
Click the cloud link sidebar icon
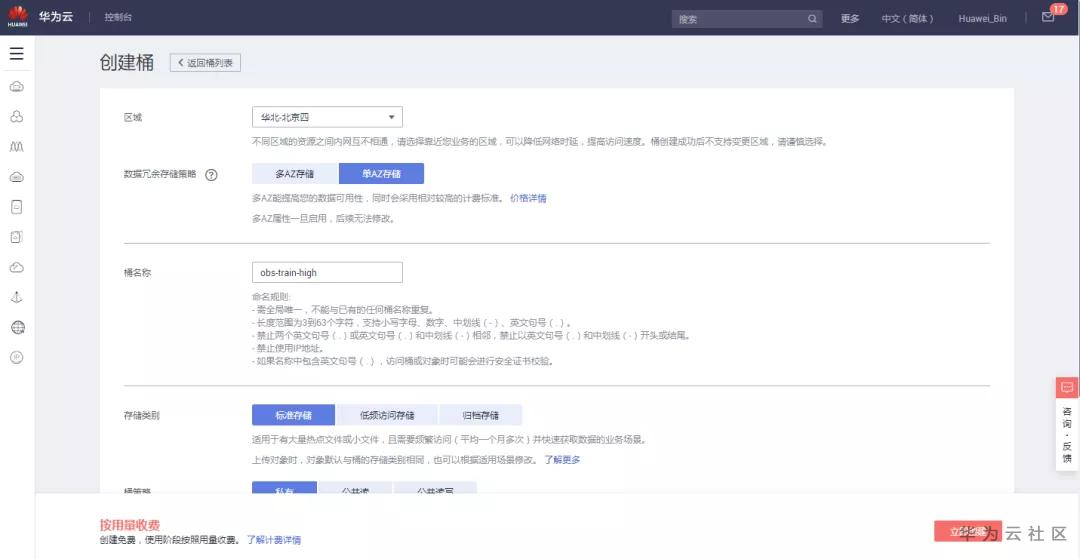click(x=17, y=267)
